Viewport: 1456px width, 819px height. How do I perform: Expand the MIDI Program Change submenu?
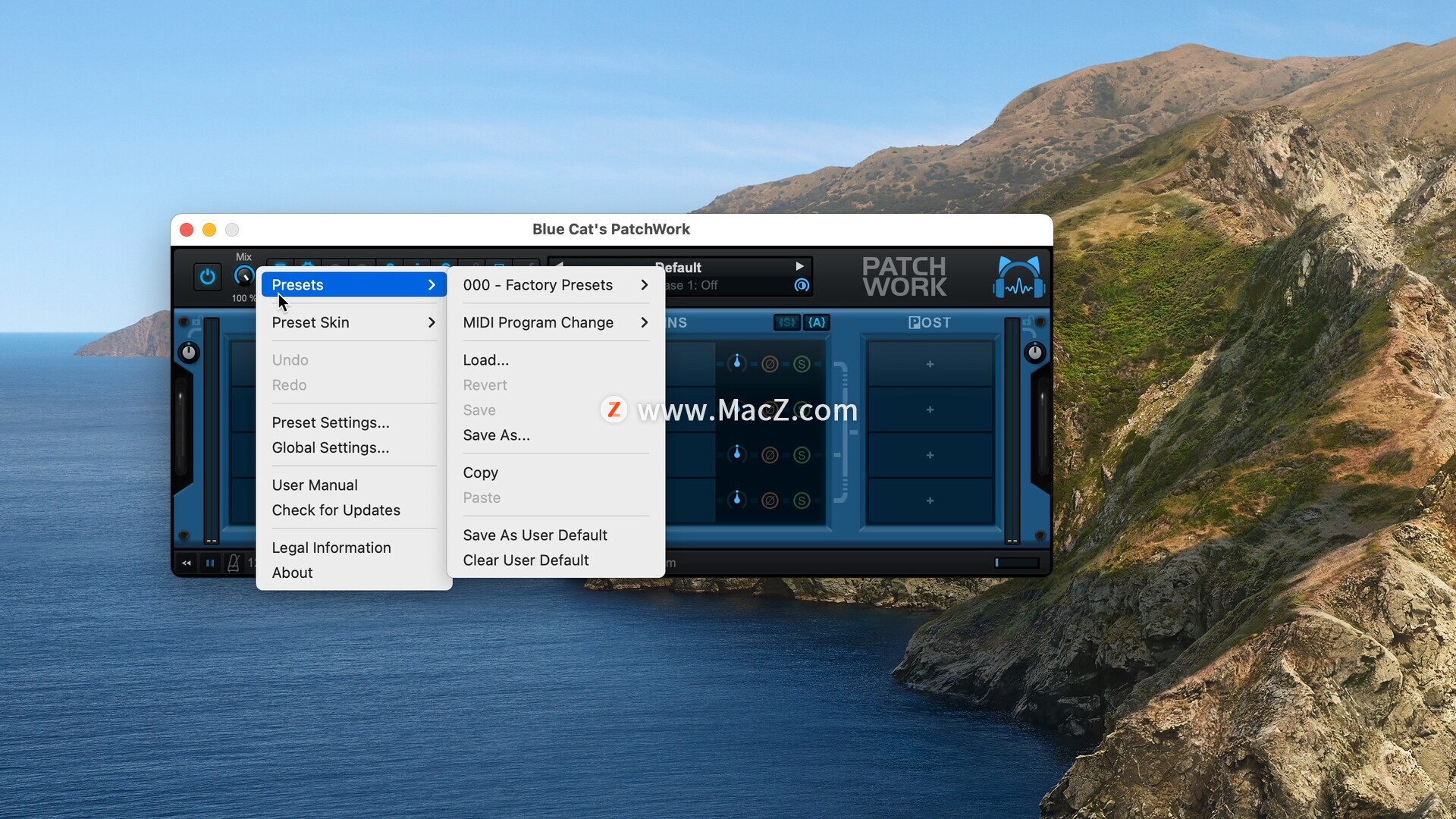pyautogui.click(x=556, y=322)
